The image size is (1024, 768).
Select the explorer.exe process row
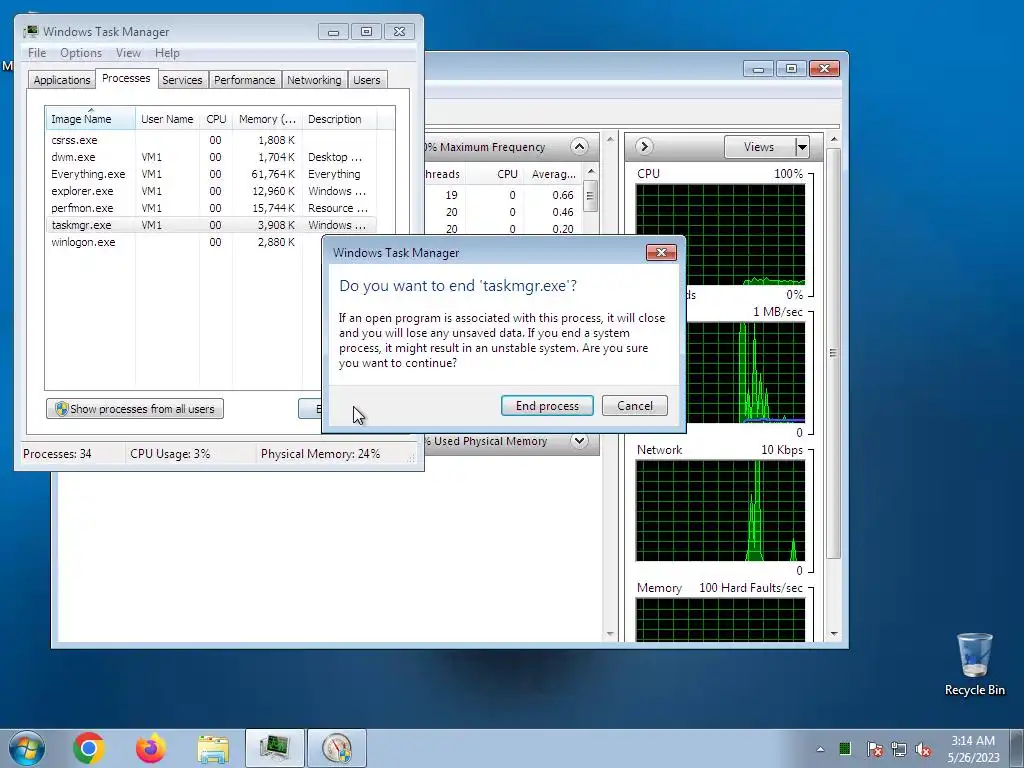point(210,191)
